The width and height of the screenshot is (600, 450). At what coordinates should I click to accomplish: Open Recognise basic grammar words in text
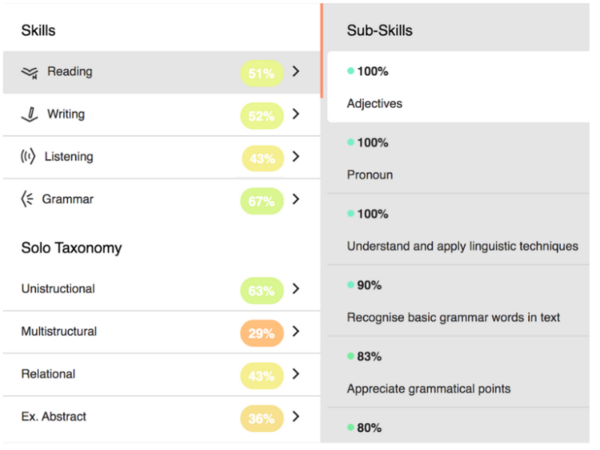[462, 302]
